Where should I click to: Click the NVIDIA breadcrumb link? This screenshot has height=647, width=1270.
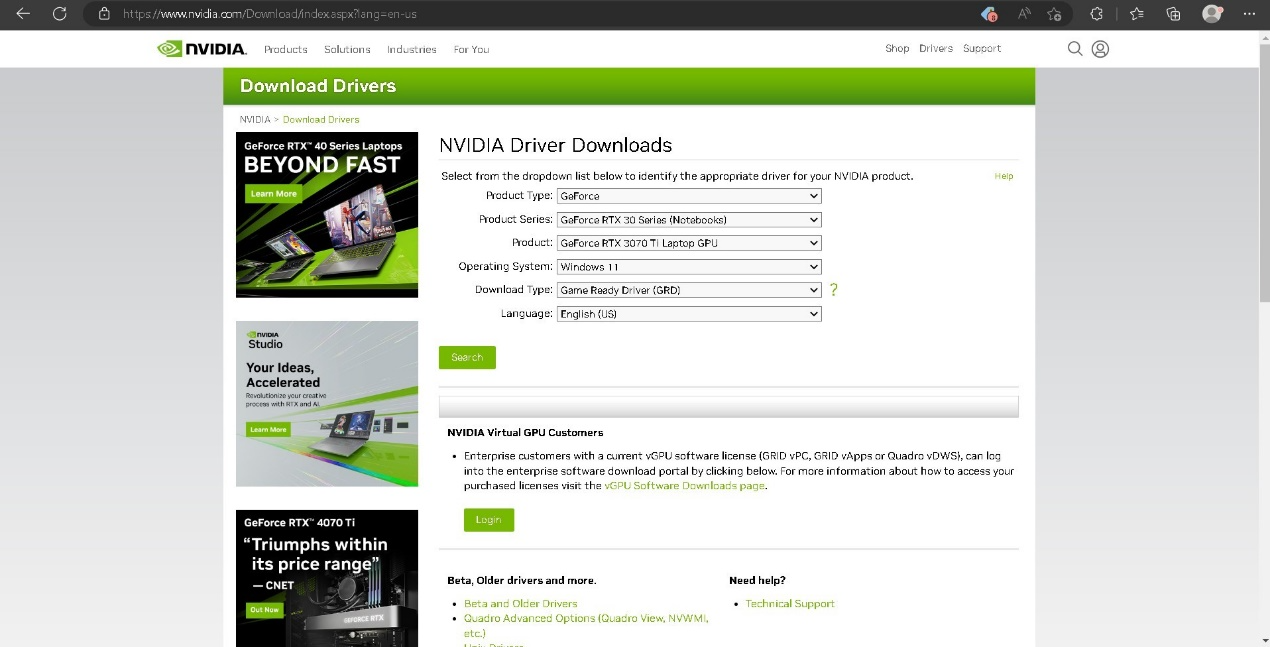pos(255,119)
